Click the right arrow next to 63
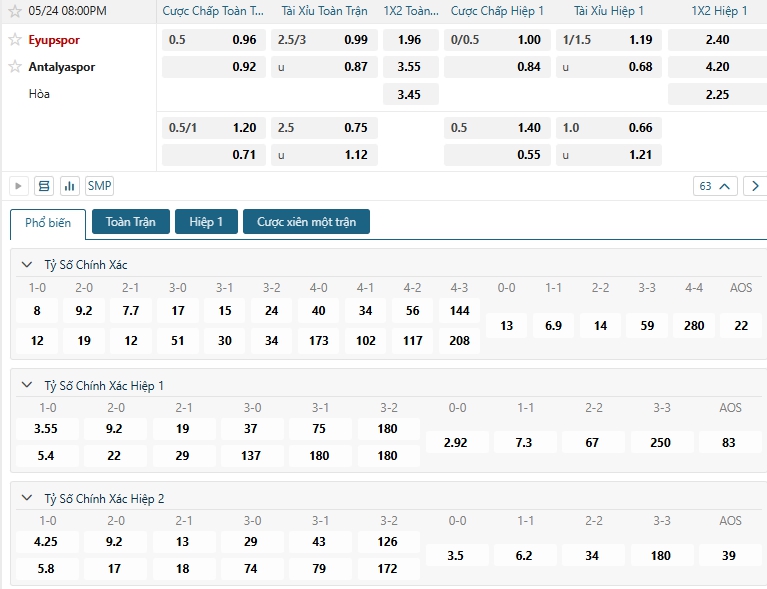Viewport: 767px width, 589px height. pos(755,186)
